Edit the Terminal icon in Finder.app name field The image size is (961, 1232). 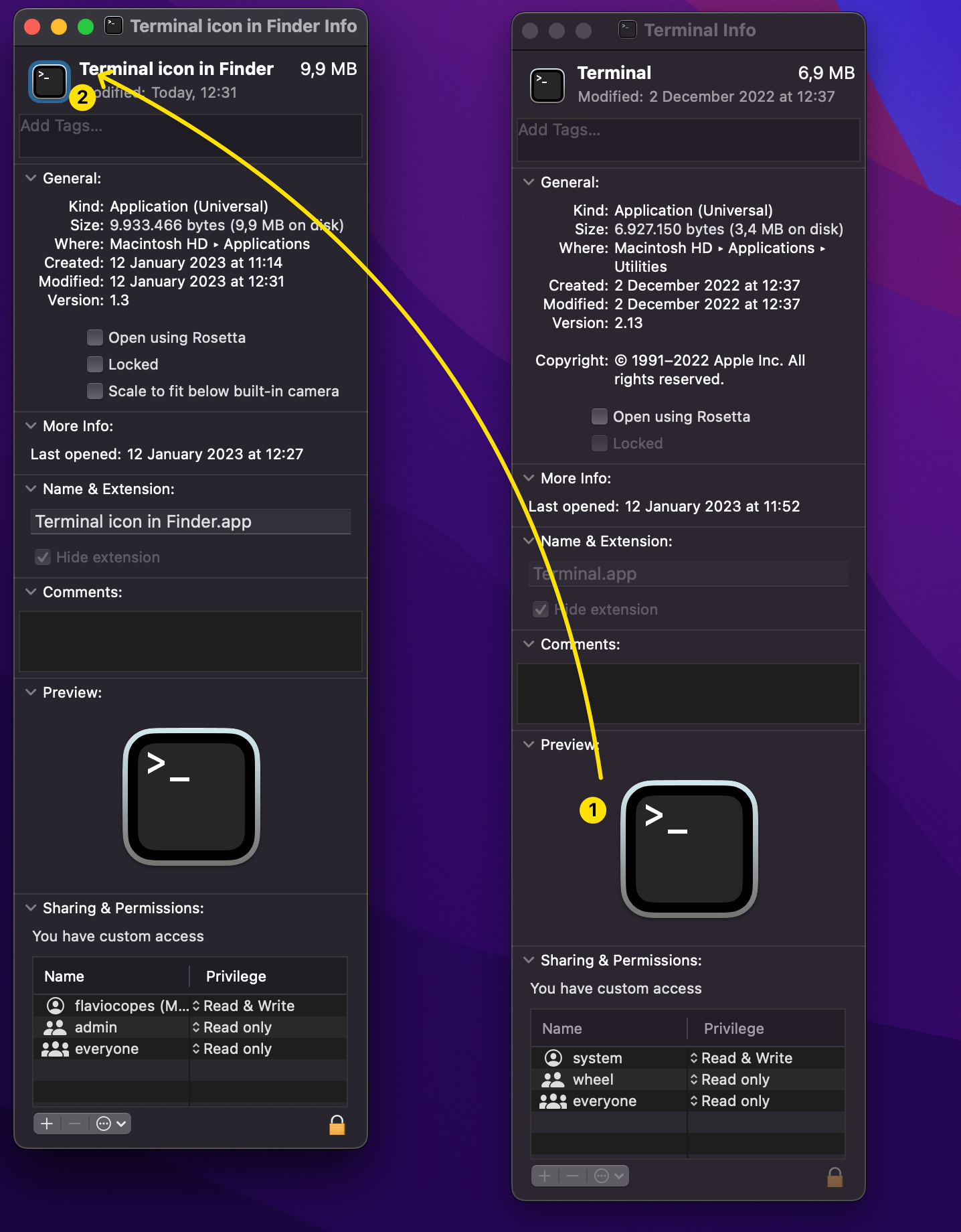pyautogui.click(x=190, y=522)
